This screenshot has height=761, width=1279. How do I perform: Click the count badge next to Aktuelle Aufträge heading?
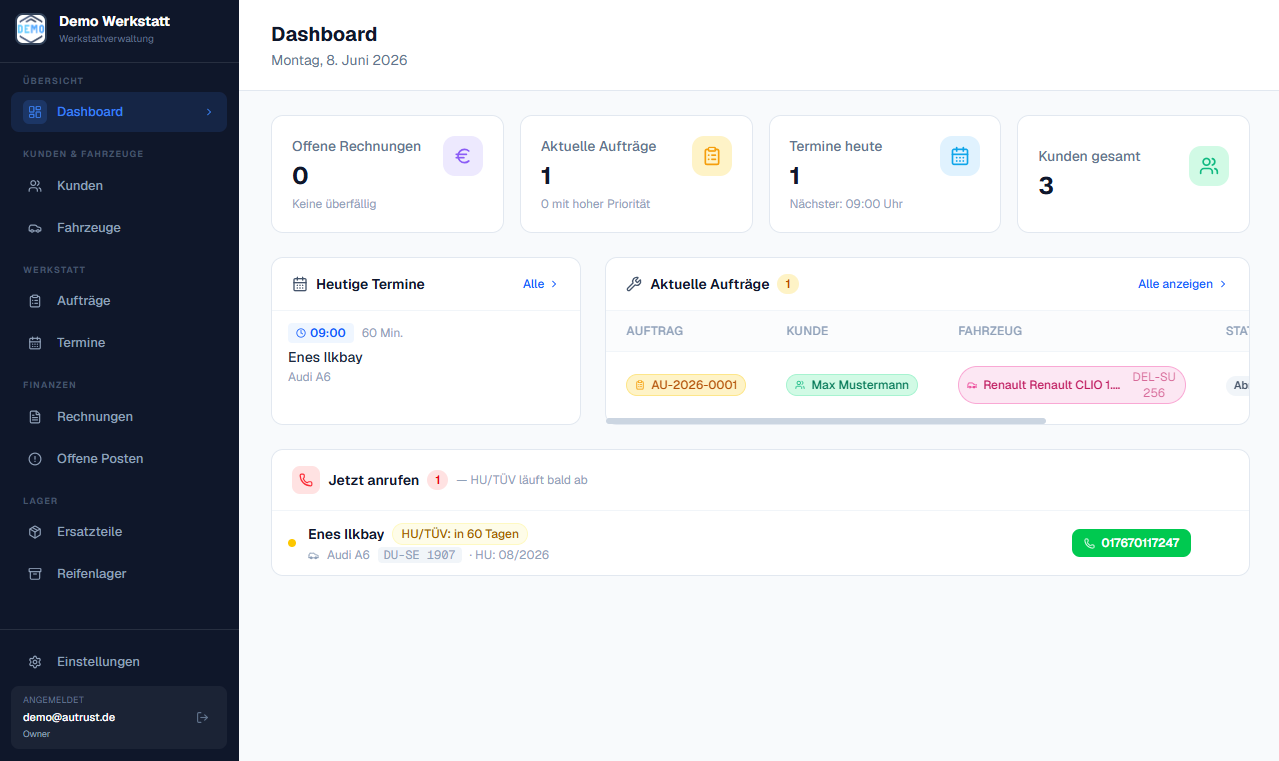pyautogui.click(x=788, y=284)
